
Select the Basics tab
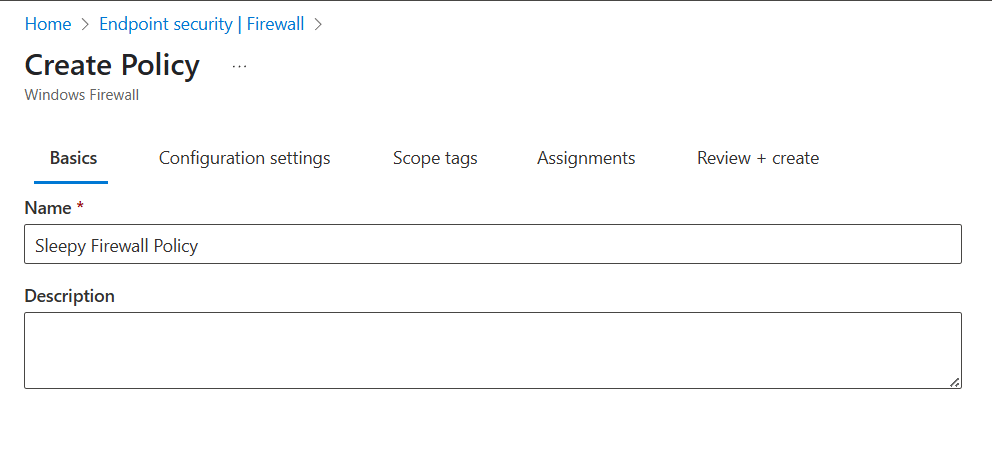point(73,158)
